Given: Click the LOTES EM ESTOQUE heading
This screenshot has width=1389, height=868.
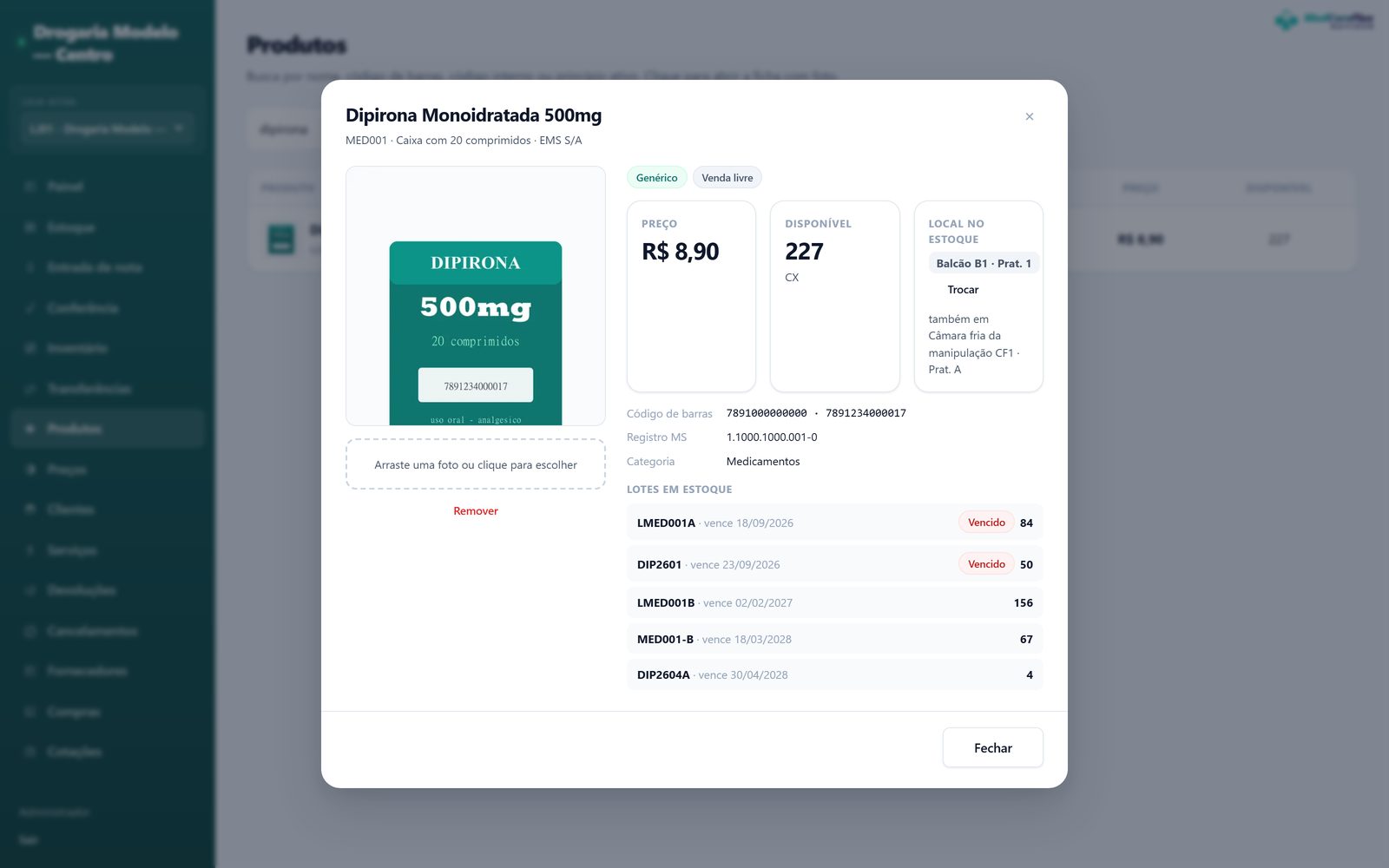Looking at the screenshot, I should tap(679, 490).
